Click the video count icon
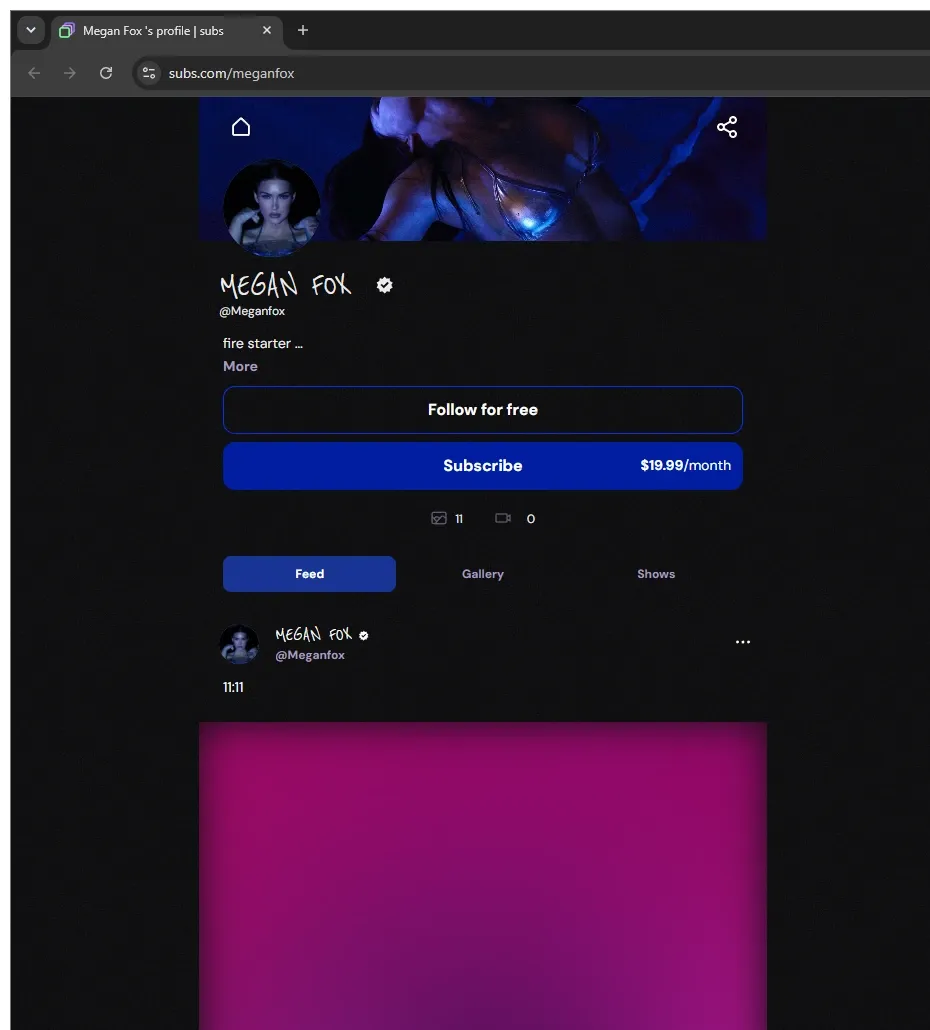Image resolution: width=930 pixels, height=1030 pixels. point(503,518)
